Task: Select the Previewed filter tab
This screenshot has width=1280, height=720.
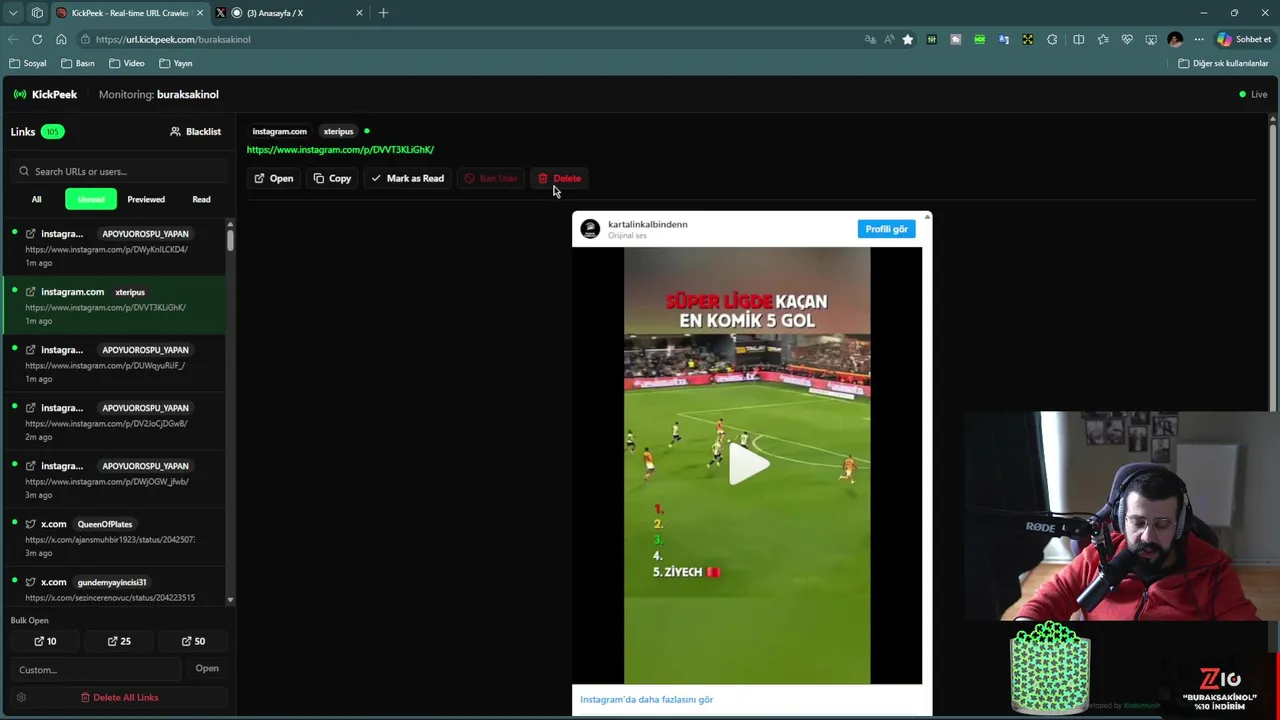Action: tap(146, 199)
